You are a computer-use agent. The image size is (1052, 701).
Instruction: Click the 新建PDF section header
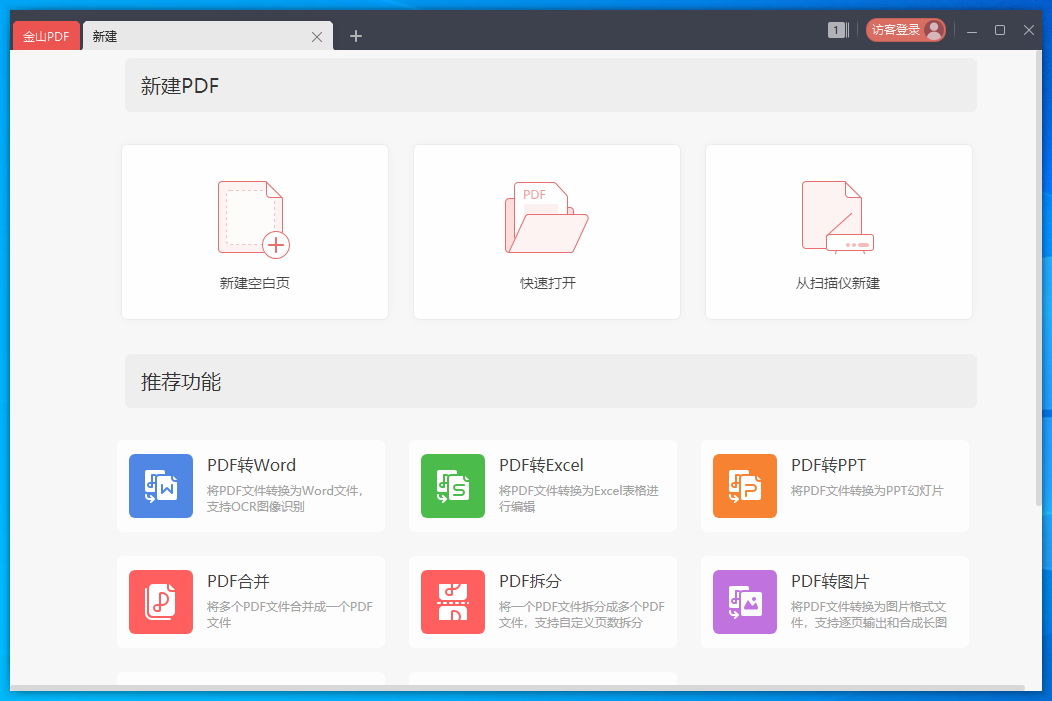(550, 85)
